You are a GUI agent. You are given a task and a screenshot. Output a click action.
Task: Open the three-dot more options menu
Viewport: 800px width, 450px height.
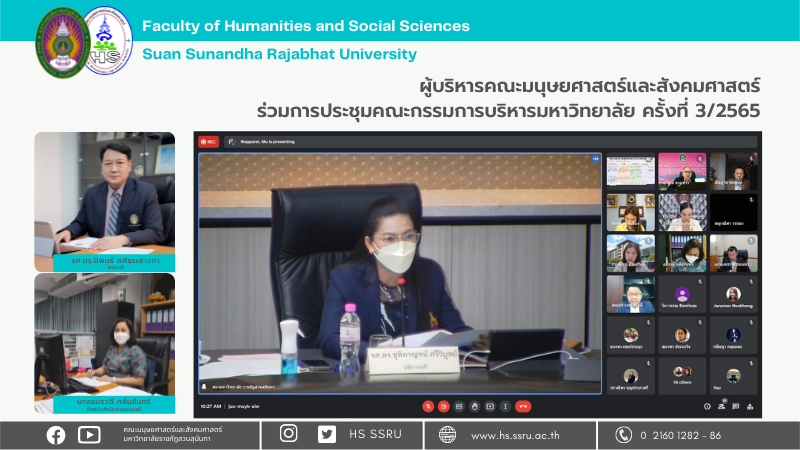pyautogui.click(x=505, y=406)
